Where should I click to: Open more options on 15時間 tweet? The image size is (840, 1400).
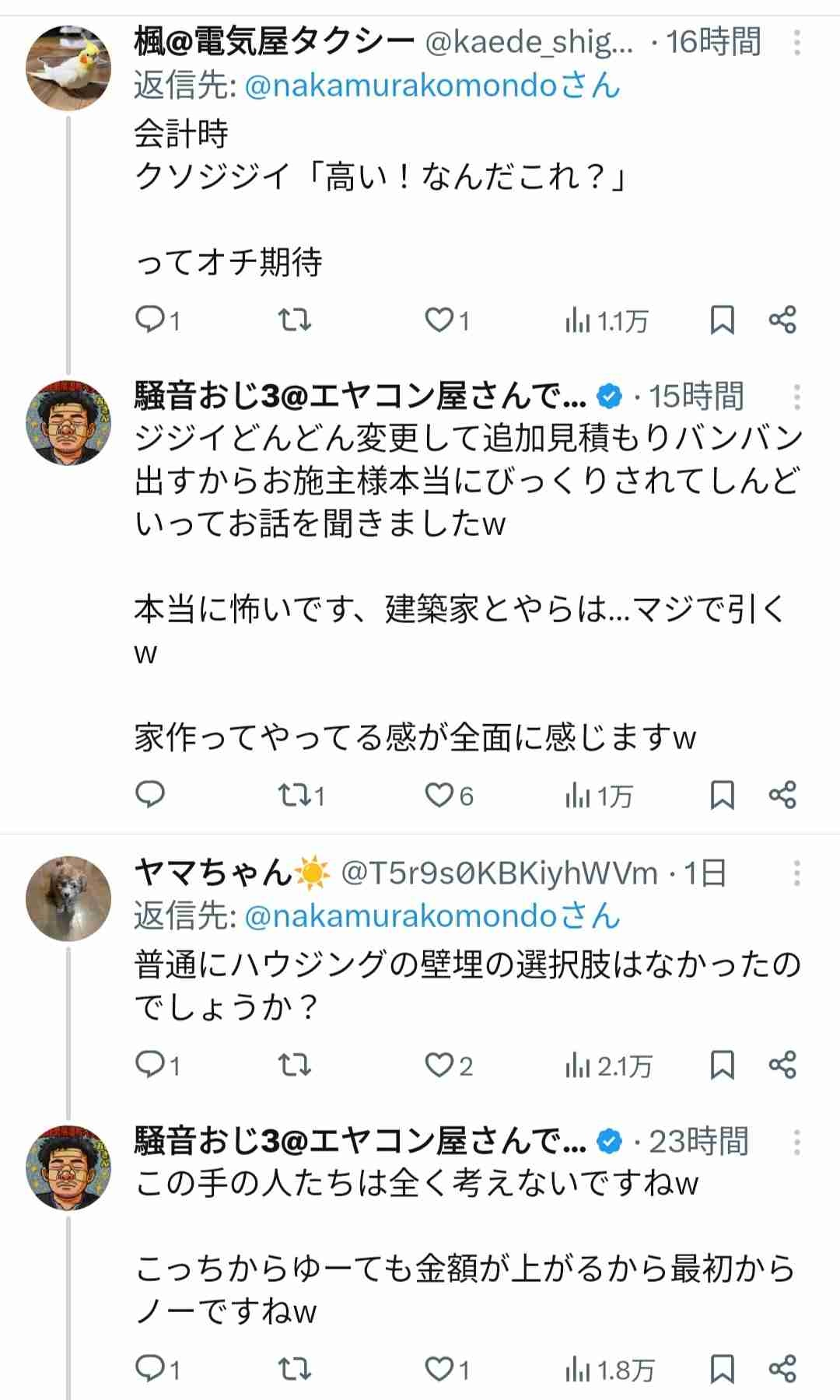(x=797, y=397)
